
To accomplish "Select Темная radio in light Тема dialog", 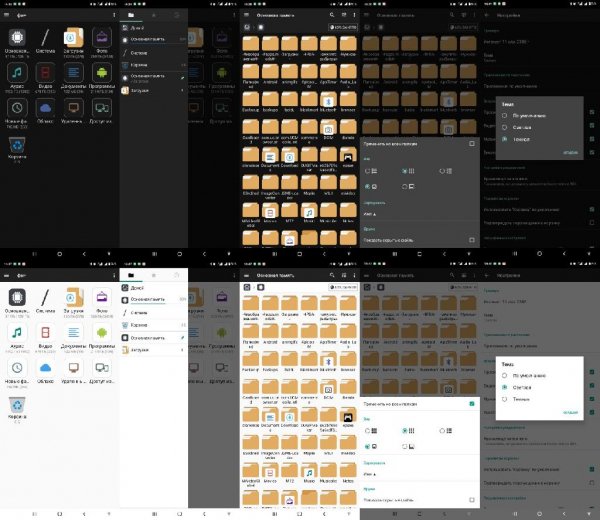I will click(504, 399).
